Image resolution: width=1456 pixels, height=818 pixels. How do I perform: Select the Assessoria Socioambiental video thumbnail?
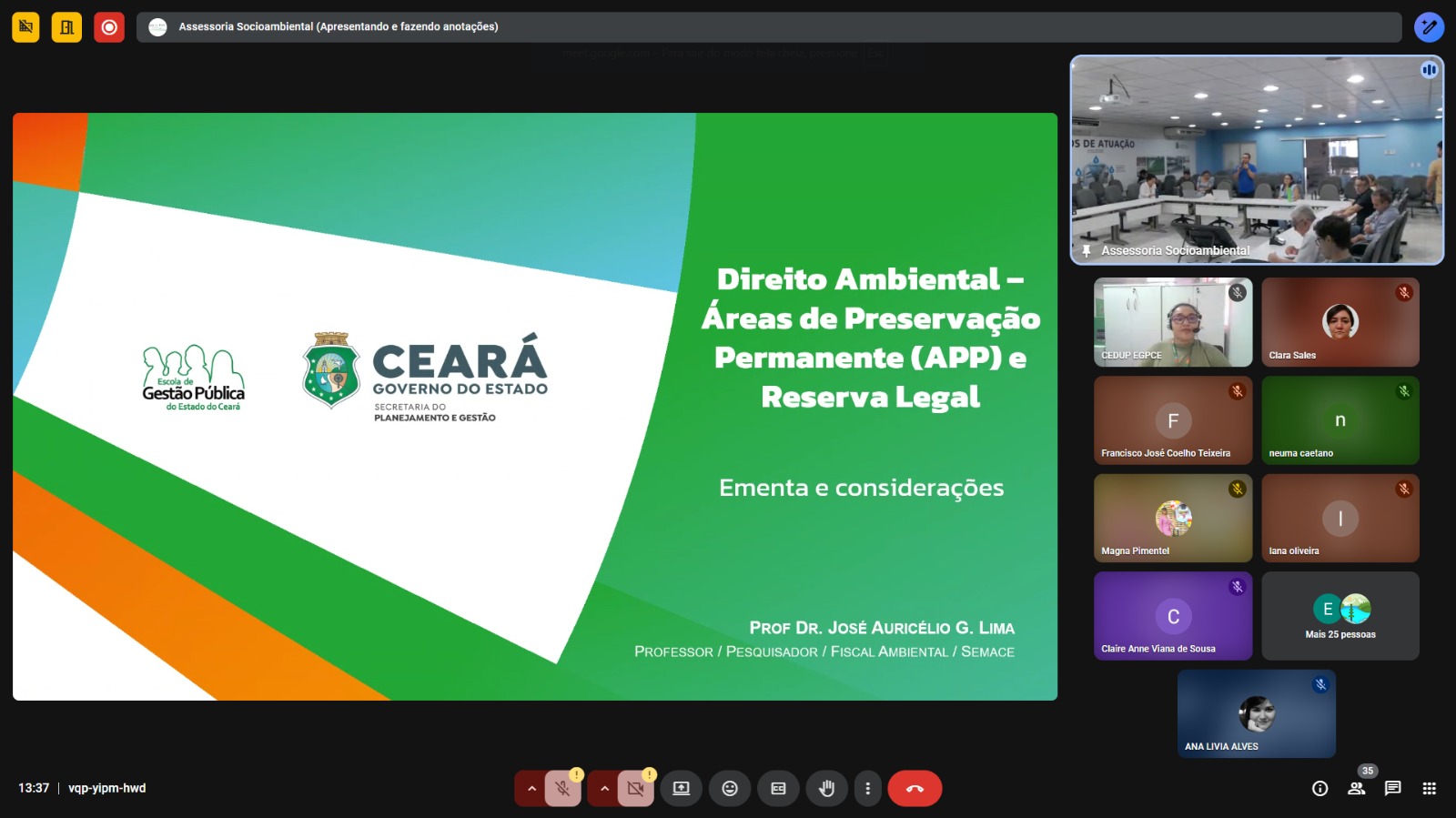click(1257, 160)
